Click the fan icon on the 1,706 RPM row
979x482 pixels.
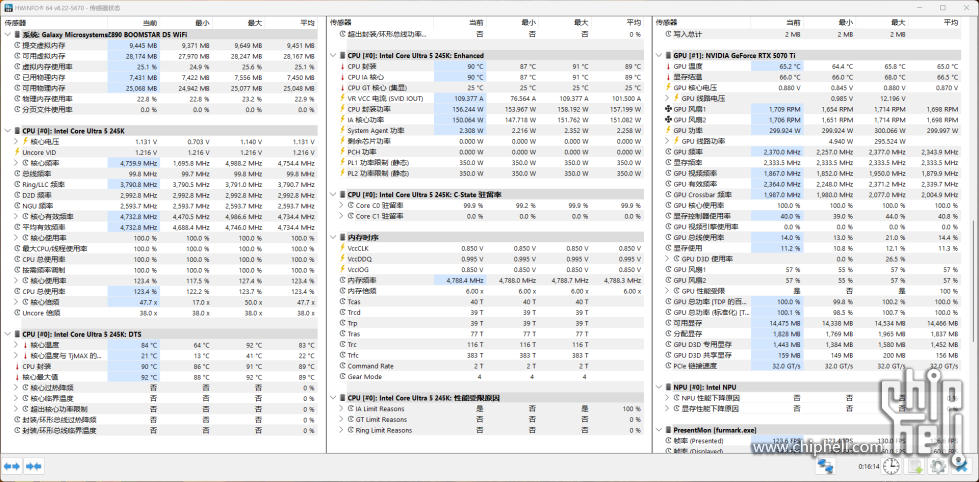(667, 120)
